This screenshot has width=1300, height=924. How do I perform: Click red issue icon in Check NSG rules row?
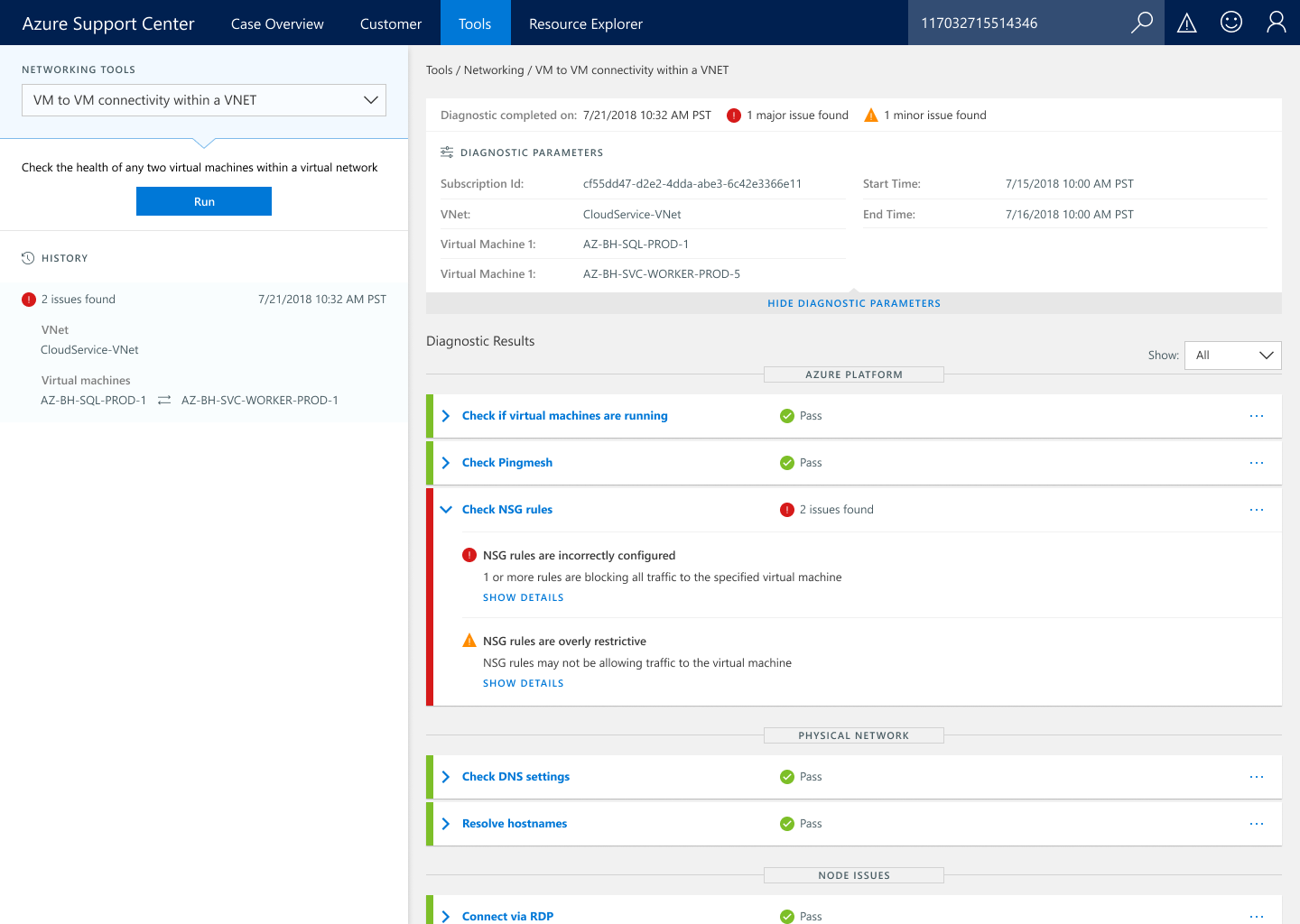(787, 510)
